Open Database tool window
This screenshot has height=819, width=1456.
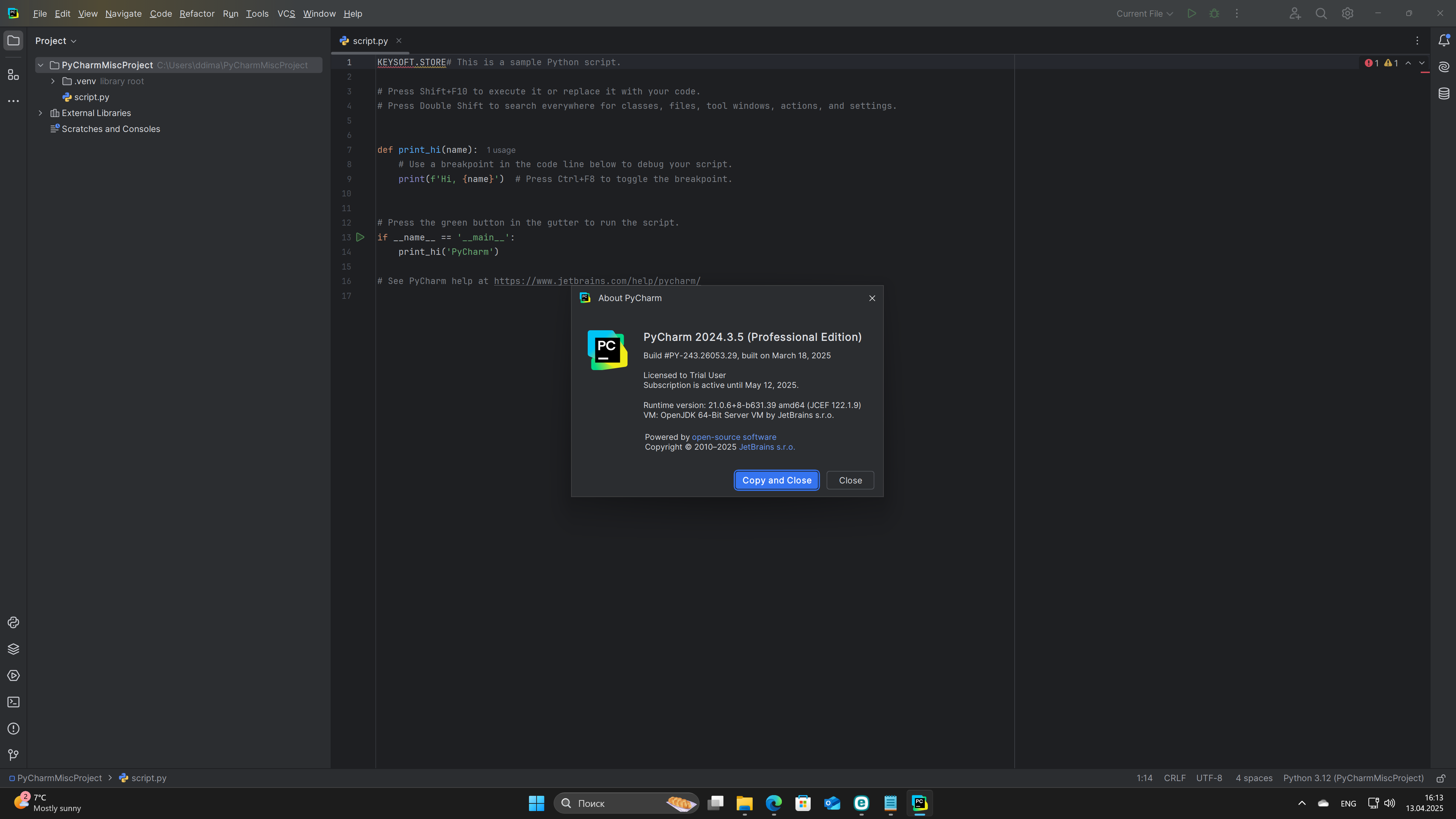(x=1444, y=93)
